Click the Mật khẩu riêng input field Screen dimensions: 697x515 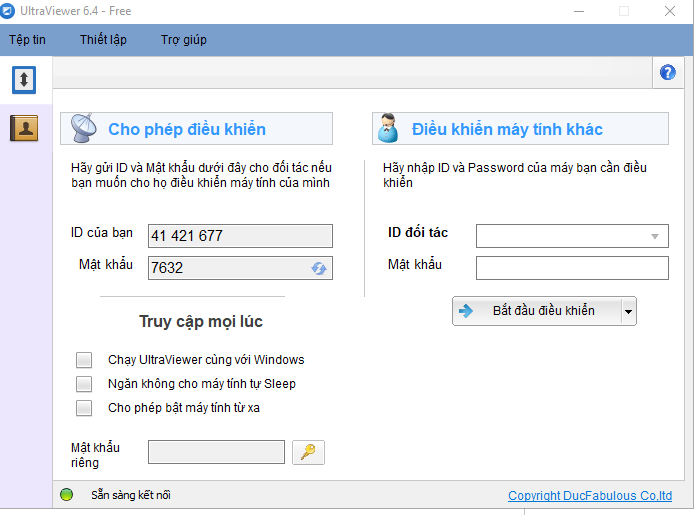216,452
